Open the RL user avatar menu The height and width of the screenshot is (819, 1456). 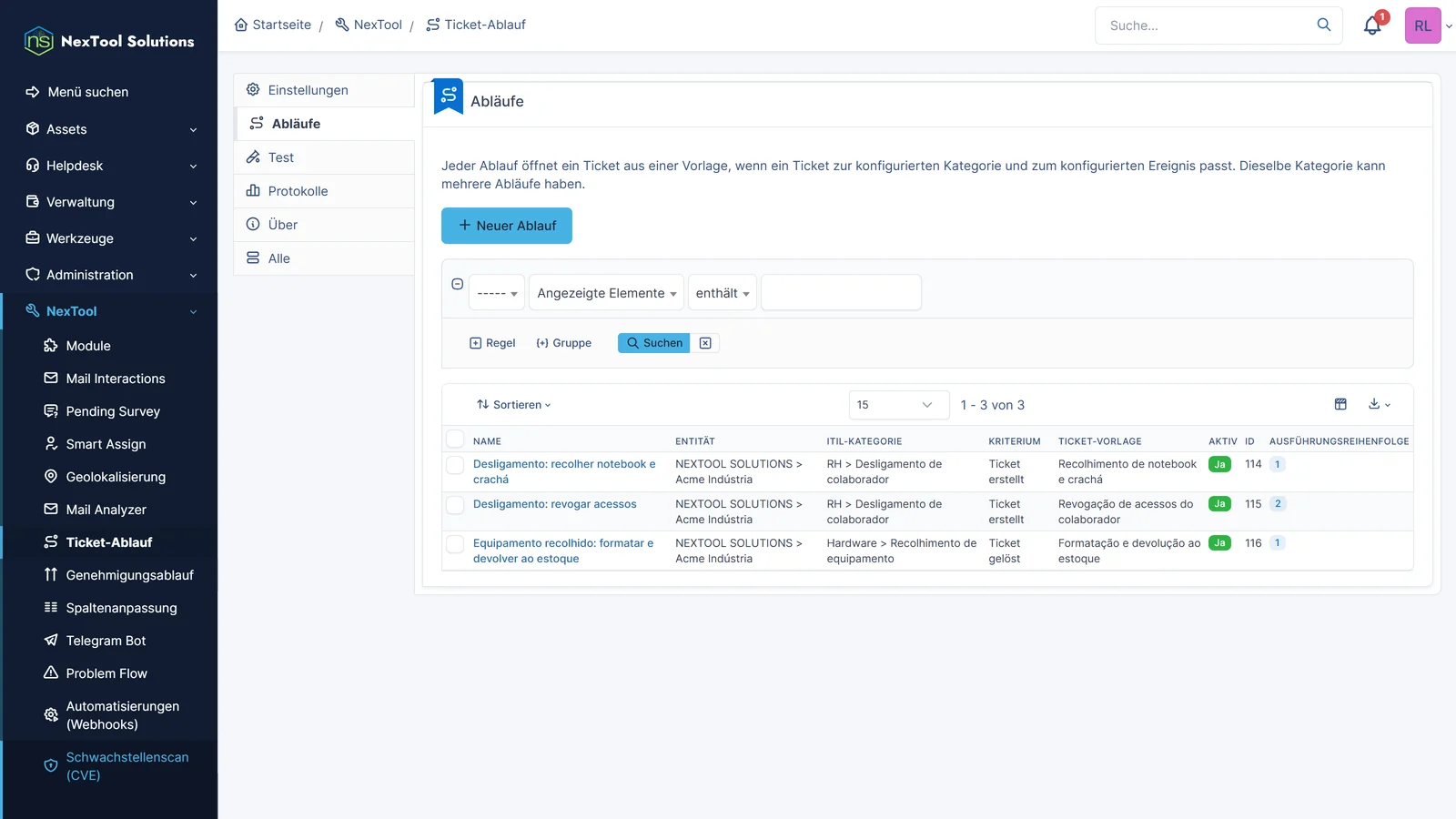click(x=1422, y=25)
